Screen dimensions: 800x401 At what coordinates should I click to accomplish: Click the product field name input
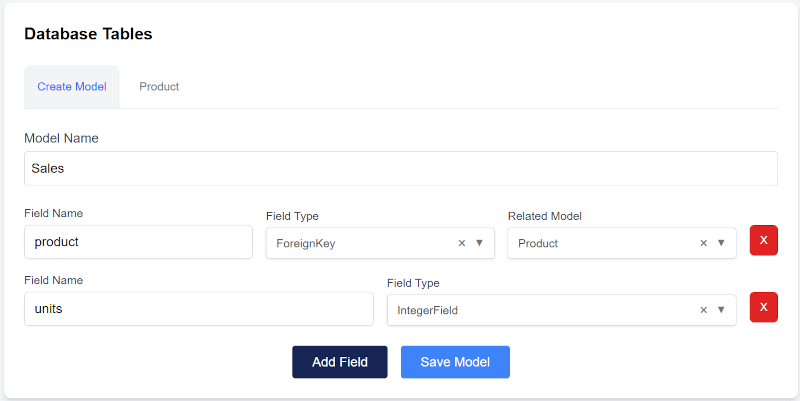coord(138,242)
